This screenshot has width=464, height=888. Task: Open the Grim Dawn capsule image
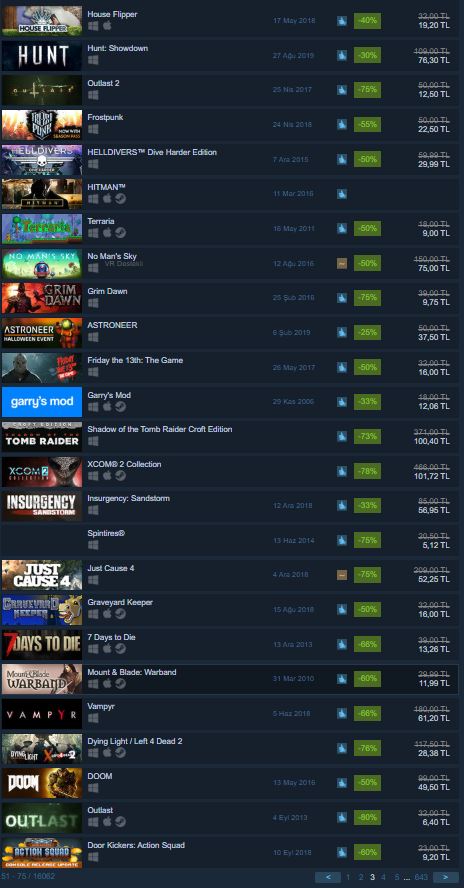point(42,298)
